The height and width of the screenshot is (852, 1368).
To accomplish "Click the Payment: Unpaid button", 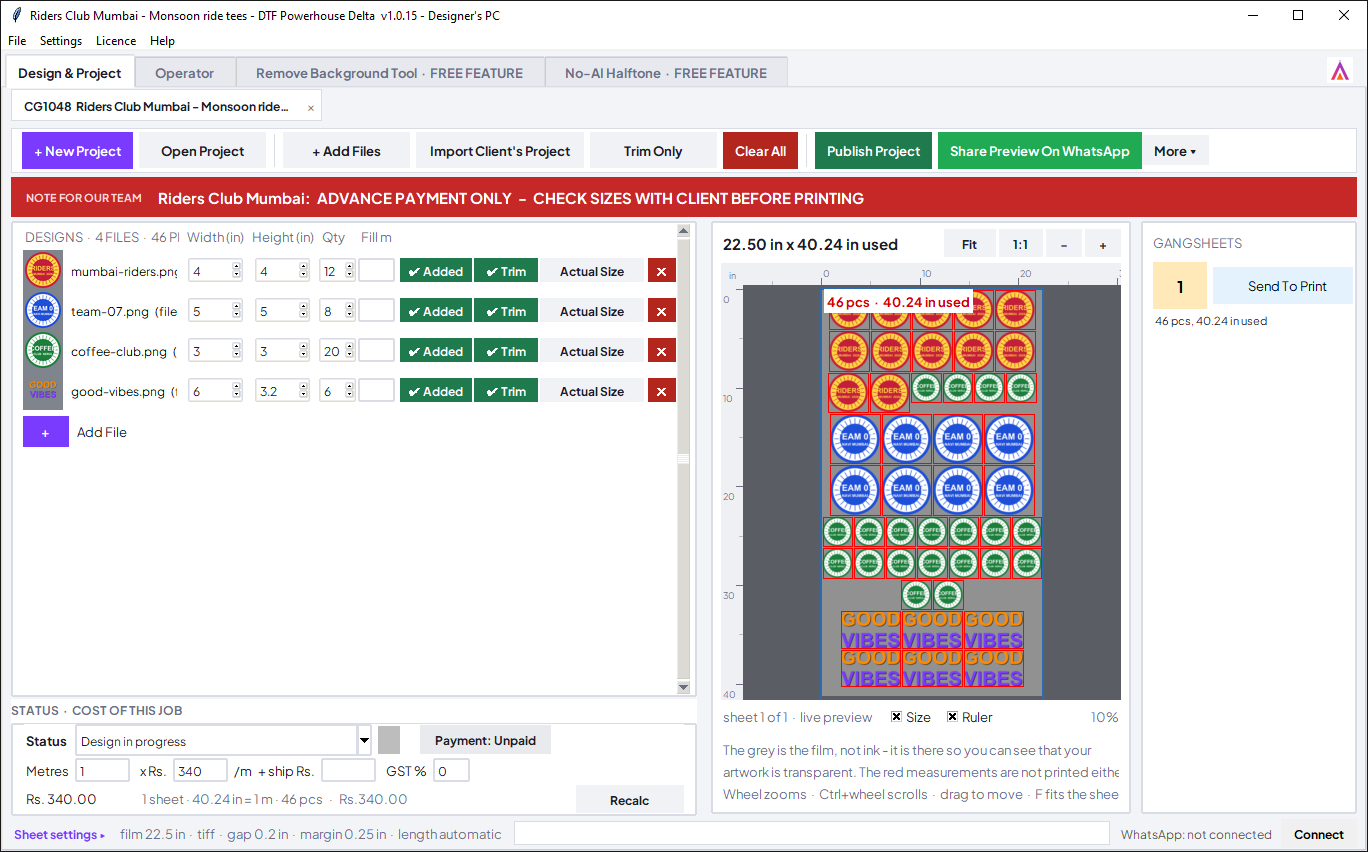I will (x=485, y=741).
